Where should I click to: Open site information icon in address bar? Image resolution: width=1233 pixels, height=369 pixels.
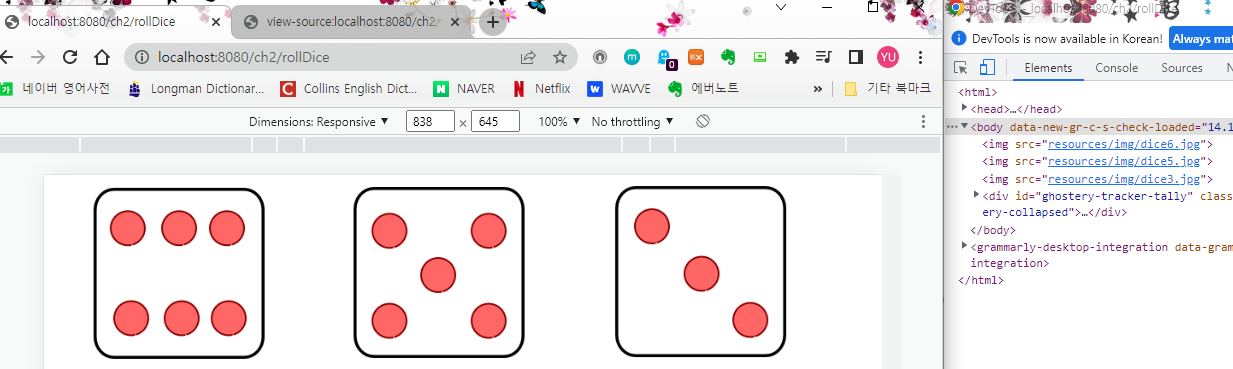point(141,57)
